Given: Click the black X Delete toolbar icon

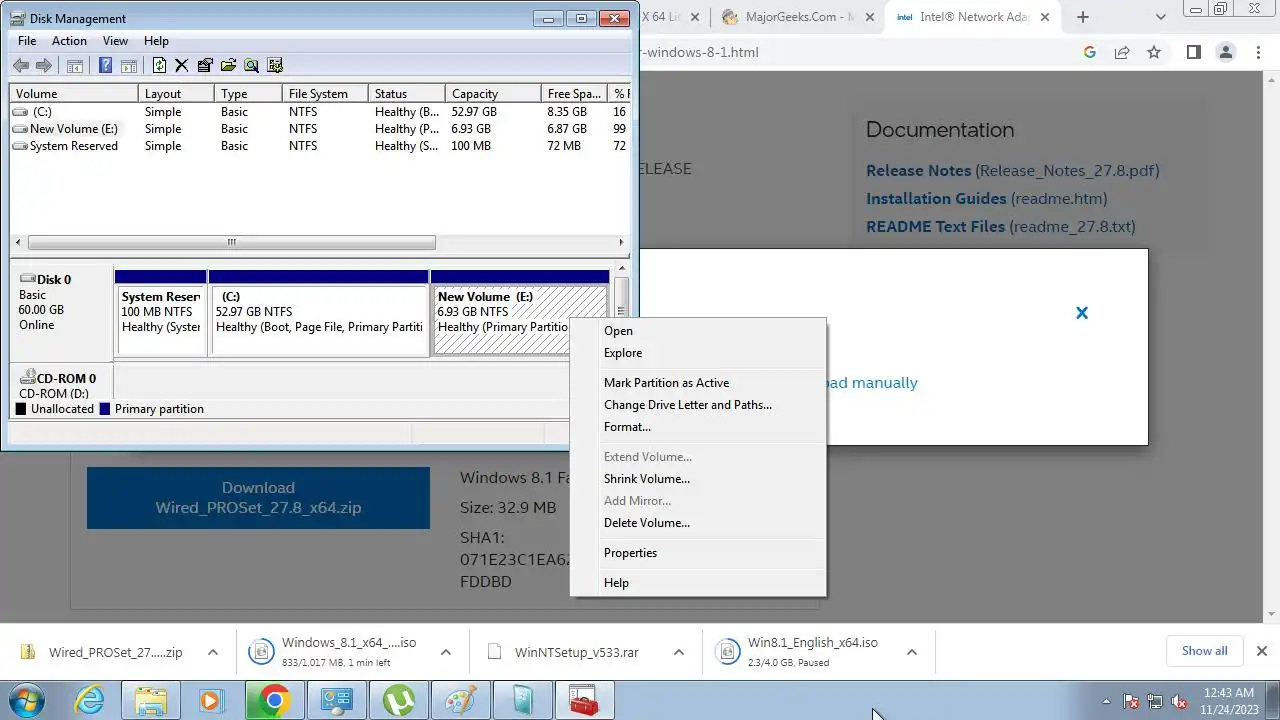Looking at the screenshot, I should tap(181, 66).
